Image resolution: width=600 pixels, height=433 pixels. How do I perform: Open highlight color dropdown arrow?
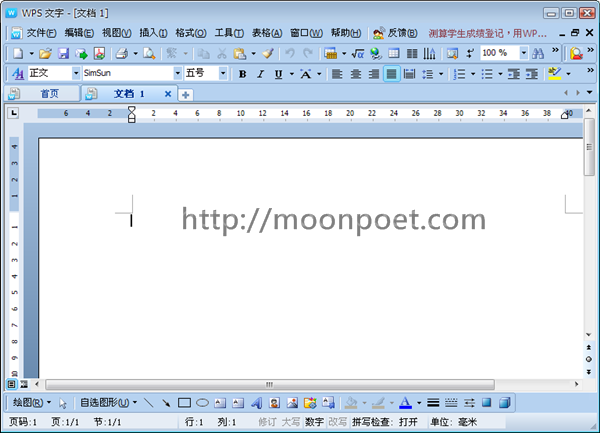[x=568, y=74]
